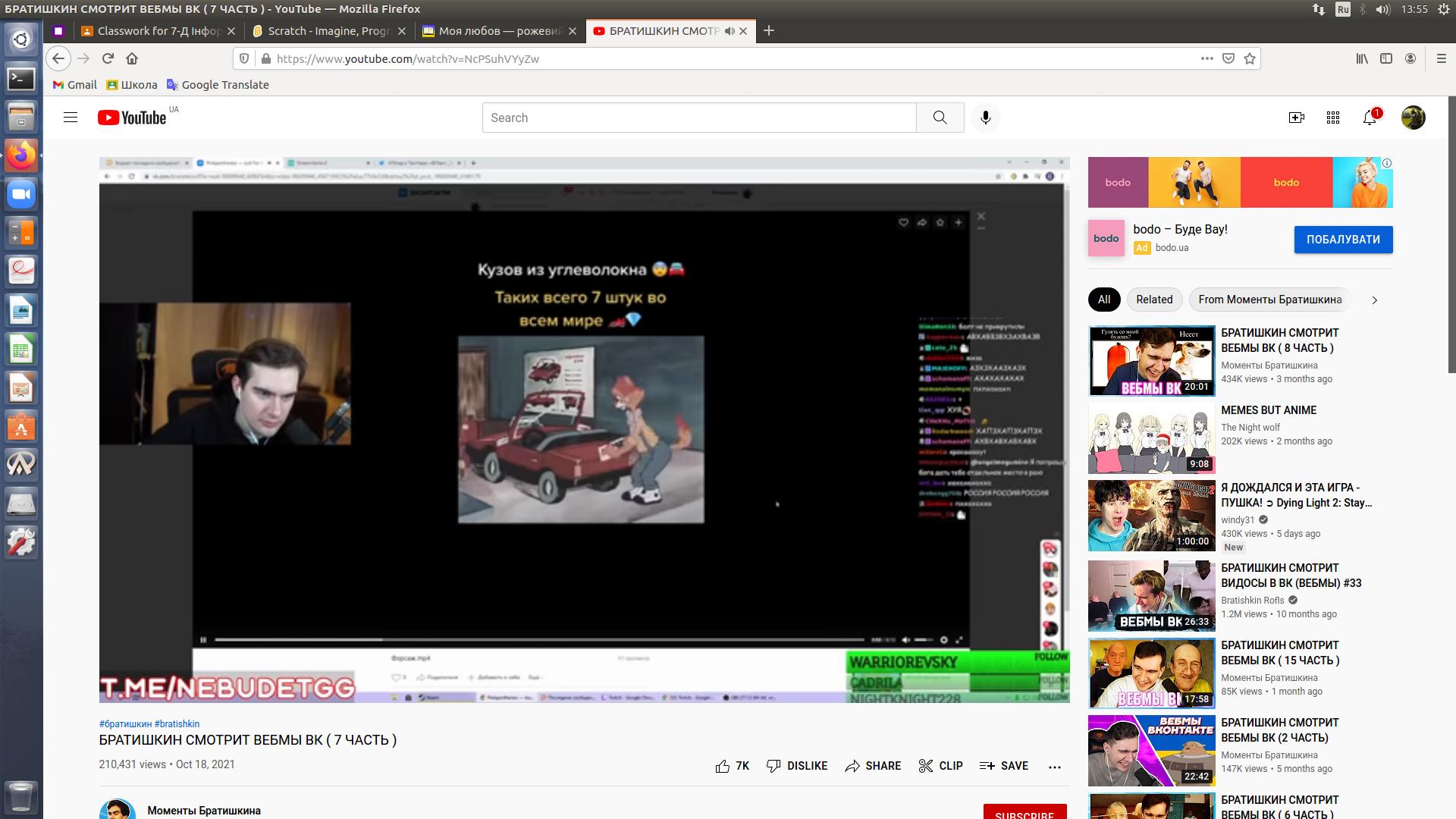This screenshot has width=1456, height=819.
Task: Open the YouTube hamburger guide menu
Action: (71, 118)
